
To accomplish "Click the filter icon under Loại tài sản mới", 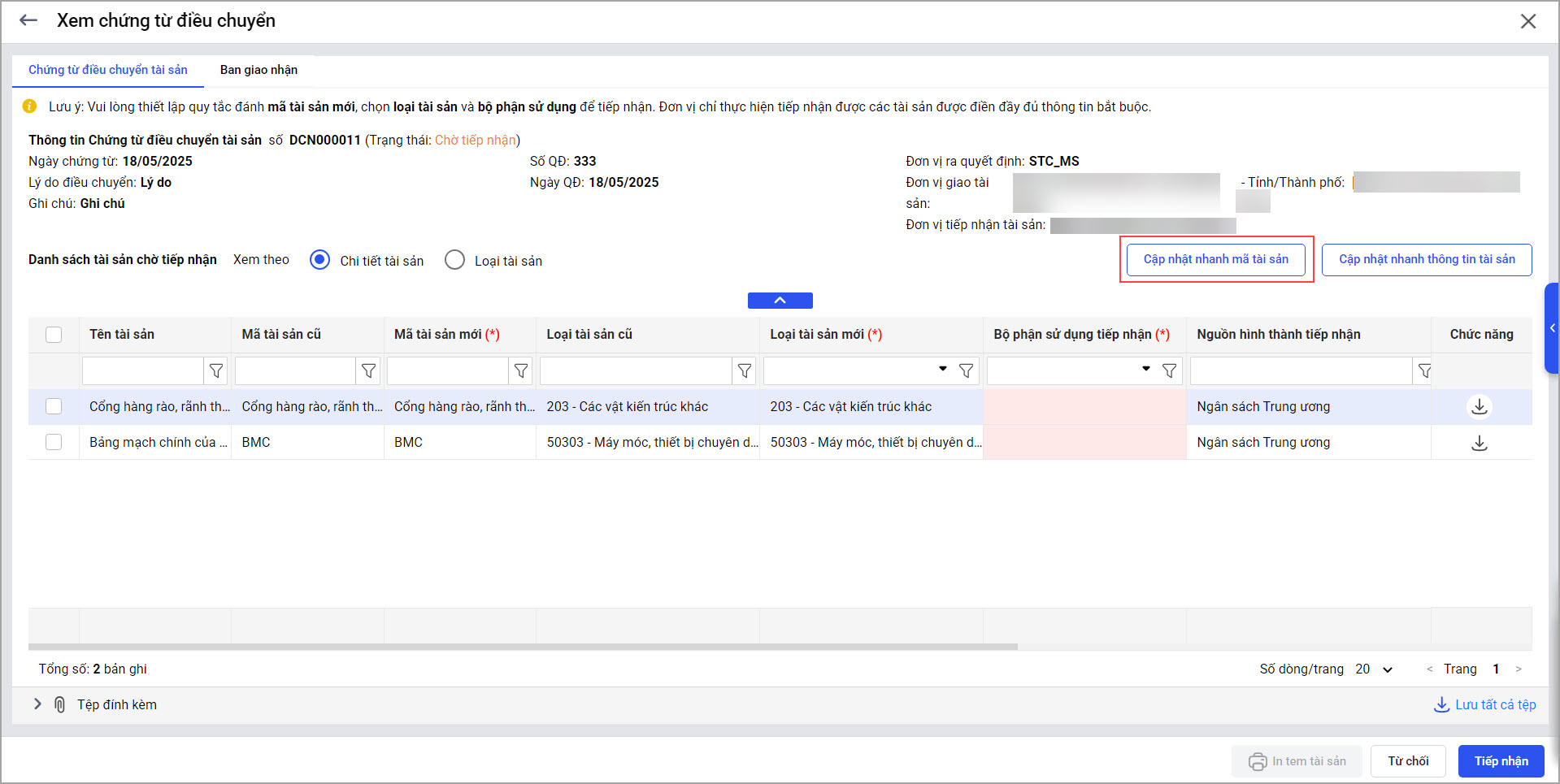I will 967,371.
